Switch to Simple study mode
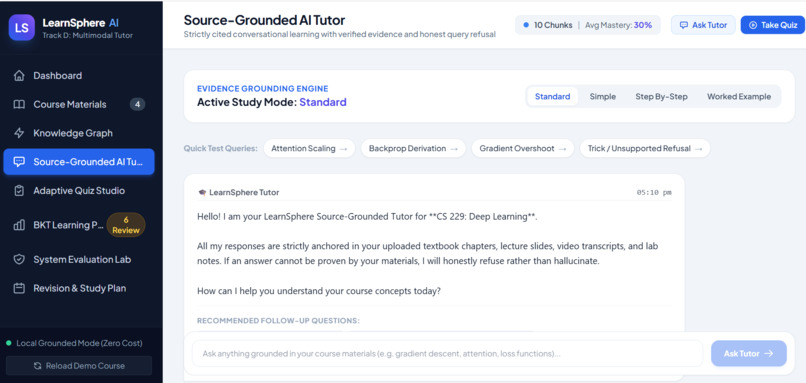 tap(602, 97)
